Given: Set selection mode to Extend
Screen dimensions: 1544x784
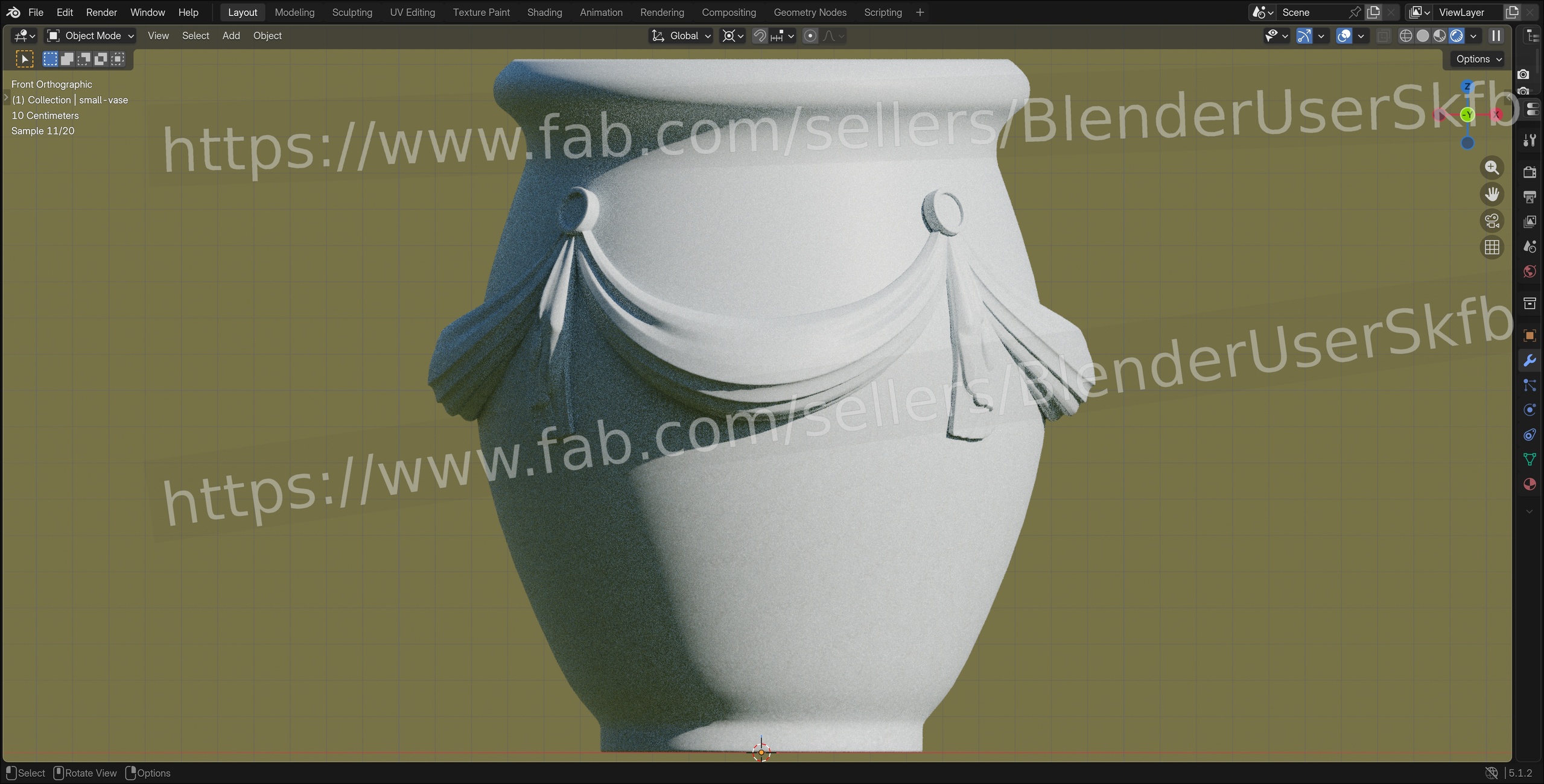Looking at the screenshot, I should 68,59.
